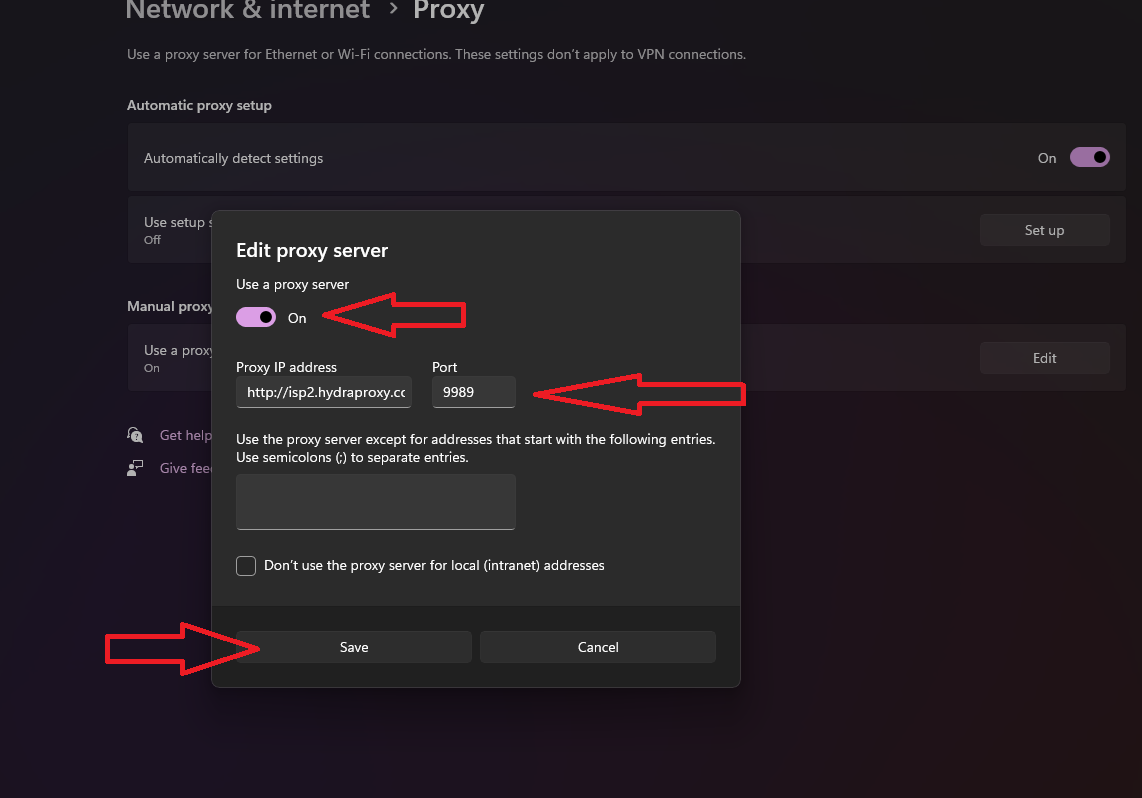The width and height of the screenshot is (1142, 798).
Task: Click the proxy exceptions text box
Action: (375, 501)
